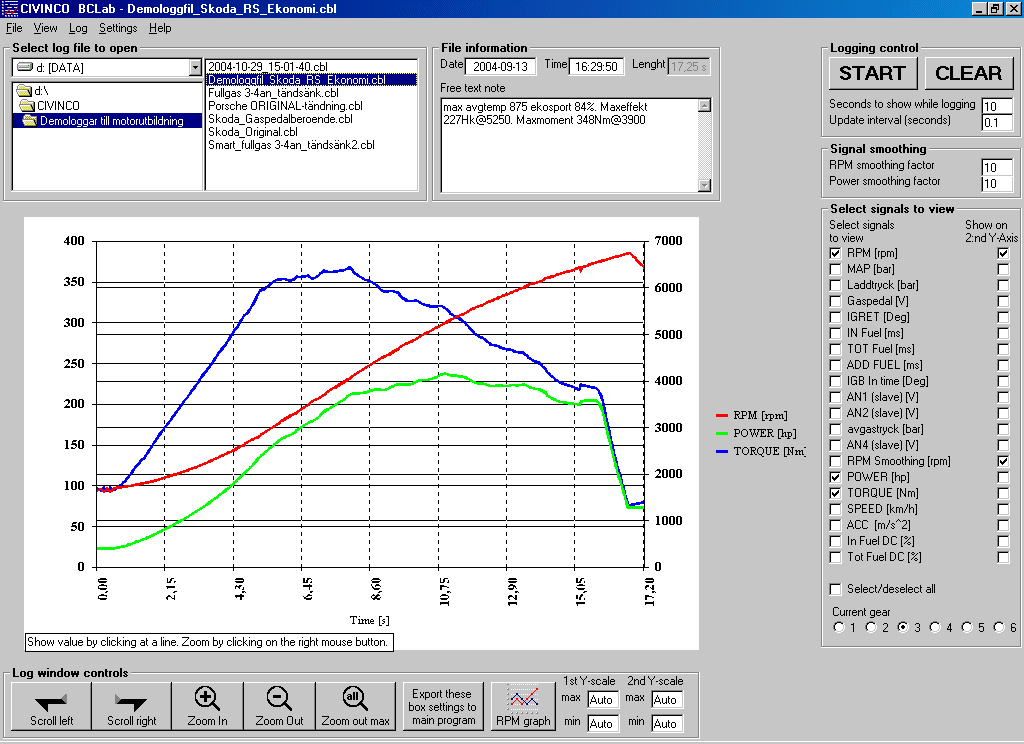
Task: Open the View menu
Action: 45,28
